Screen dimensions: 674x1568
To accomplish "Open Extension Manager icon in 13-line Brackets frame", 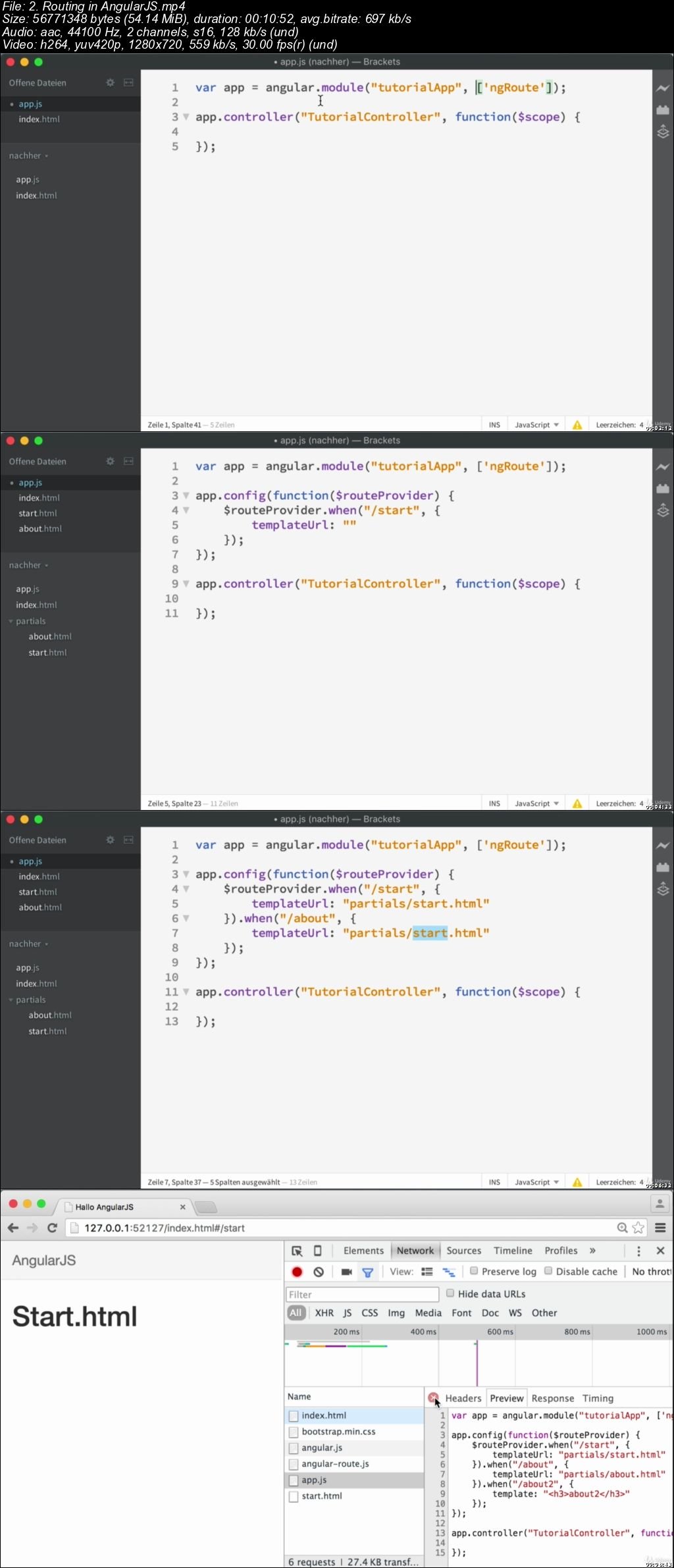I will pos(663,867).
